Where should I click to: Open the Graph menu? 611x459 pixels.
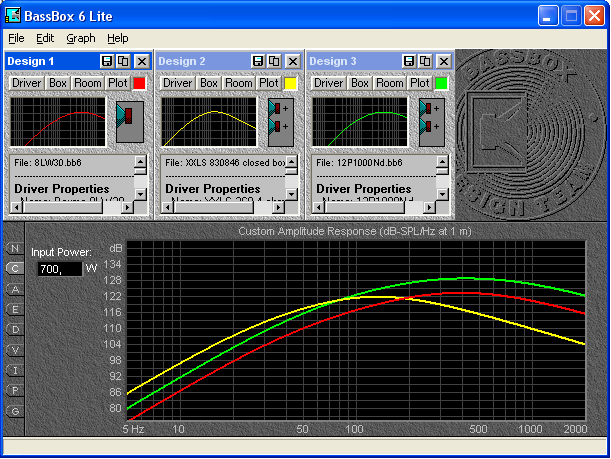coord(81,38)
